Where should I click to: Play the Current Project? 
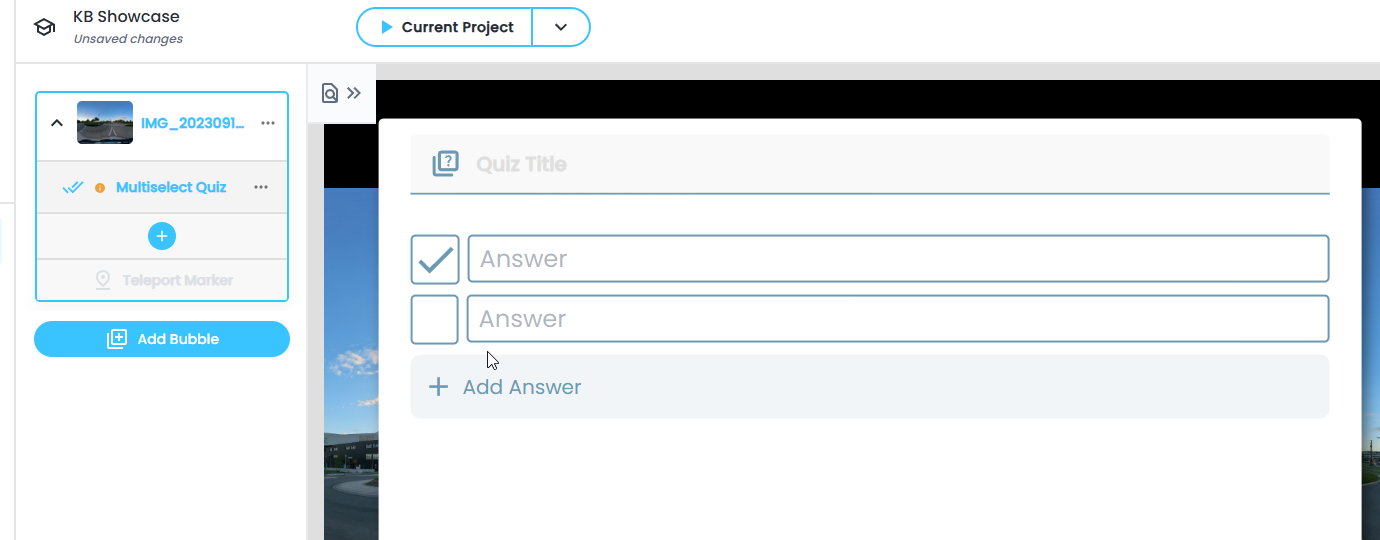[x=445, y=27]
